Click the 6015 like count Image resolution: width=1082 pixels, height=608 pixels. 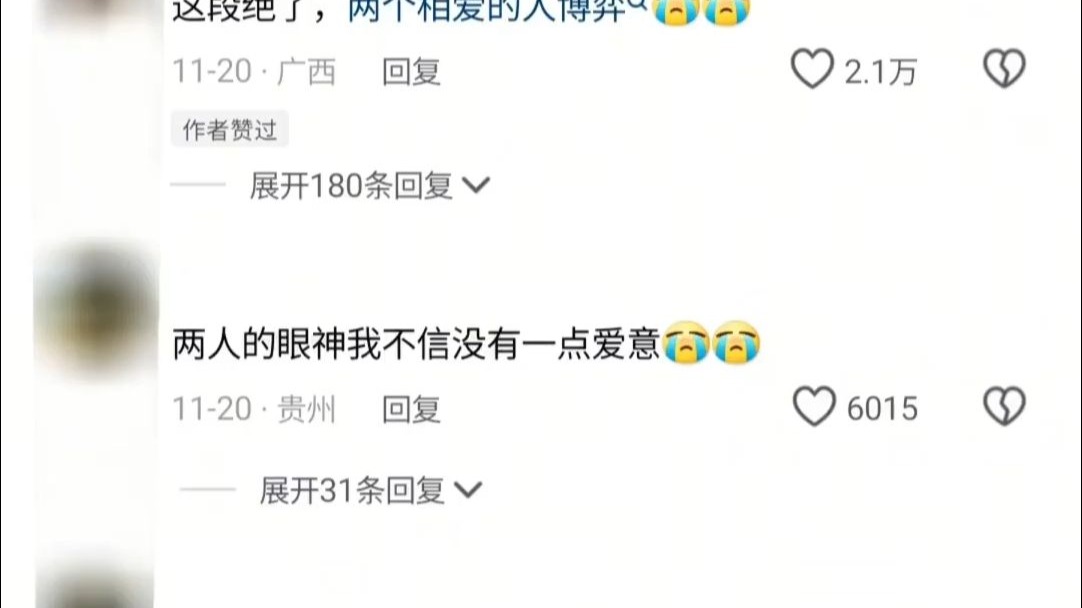coord(882,409)
